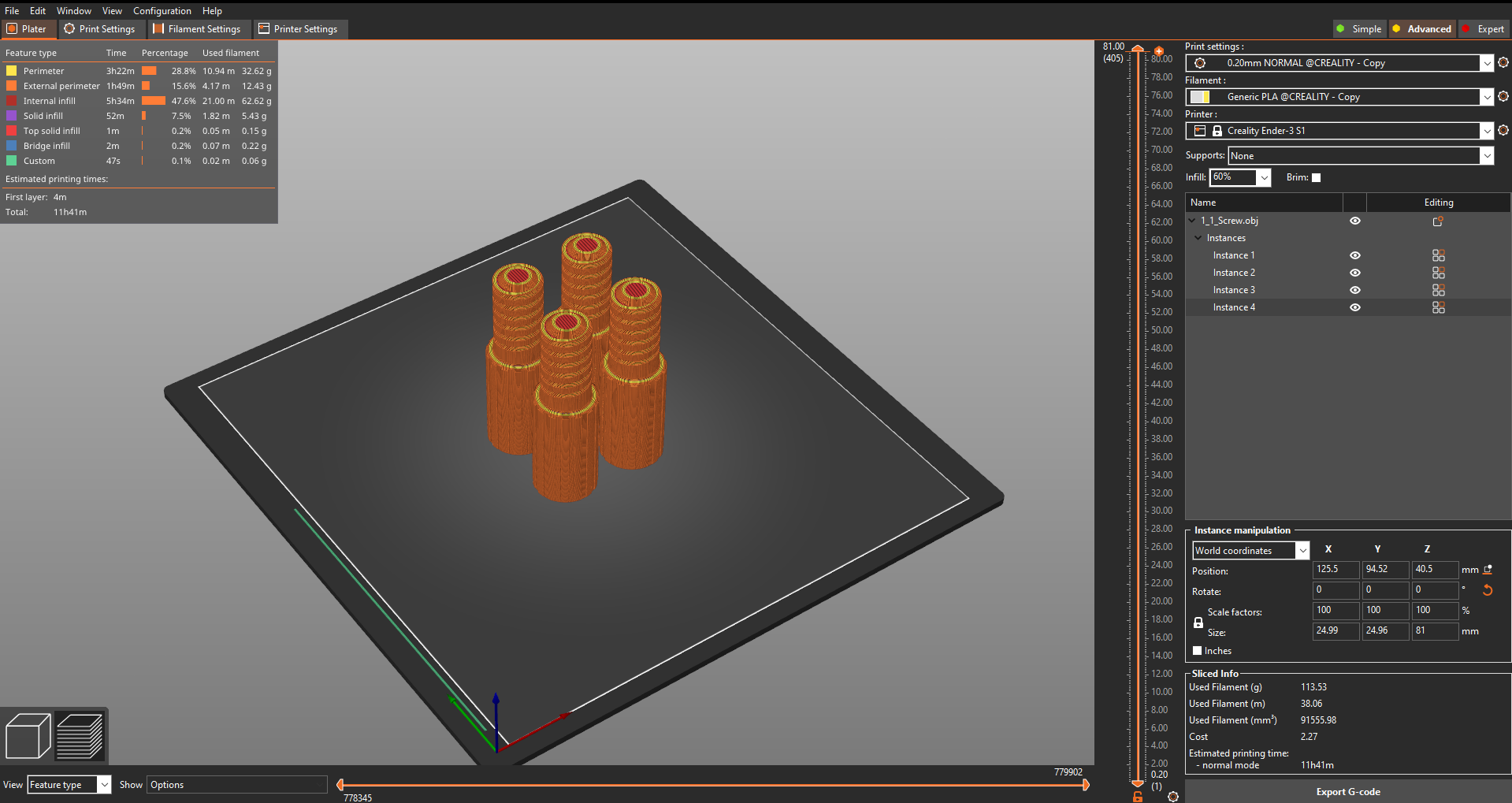Click the 1_1_Screw.obj editing icon
The image size is (1512, 803).
pyautogui.click(x=1438, y=221)
